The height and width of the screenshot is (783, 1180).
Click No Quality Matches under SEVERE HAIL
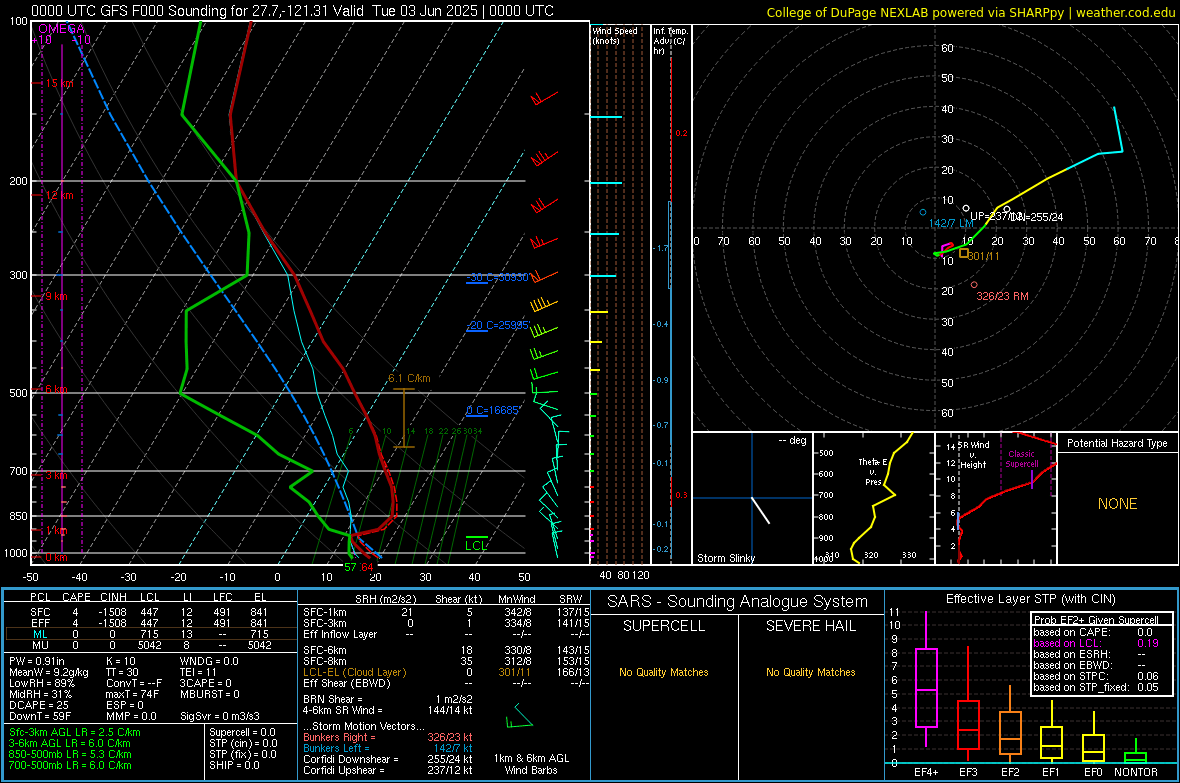tap(810, 672)
